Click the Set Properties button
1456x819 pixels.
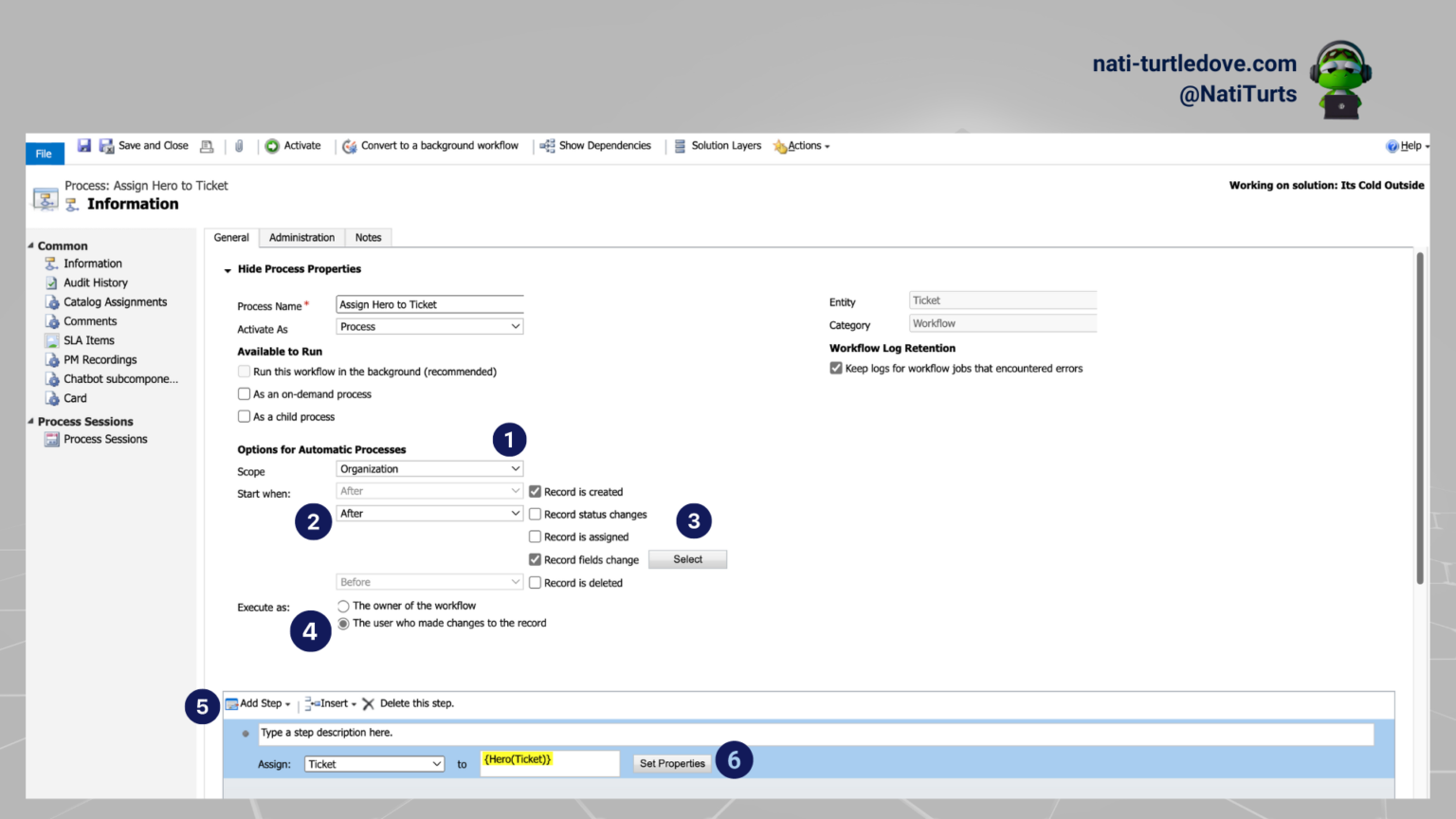672,763
